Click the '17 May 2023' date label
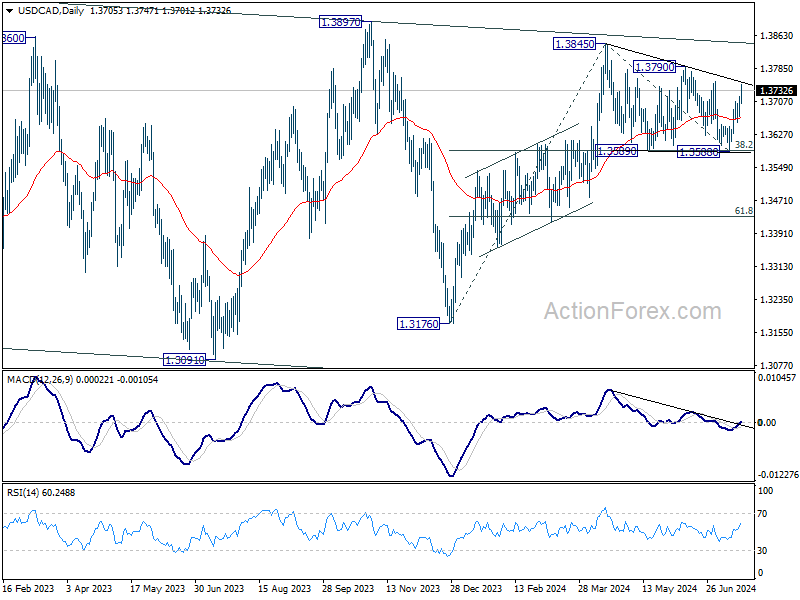Image resolution: width=800 pixels, height=600 pixels. pos(158,589)
